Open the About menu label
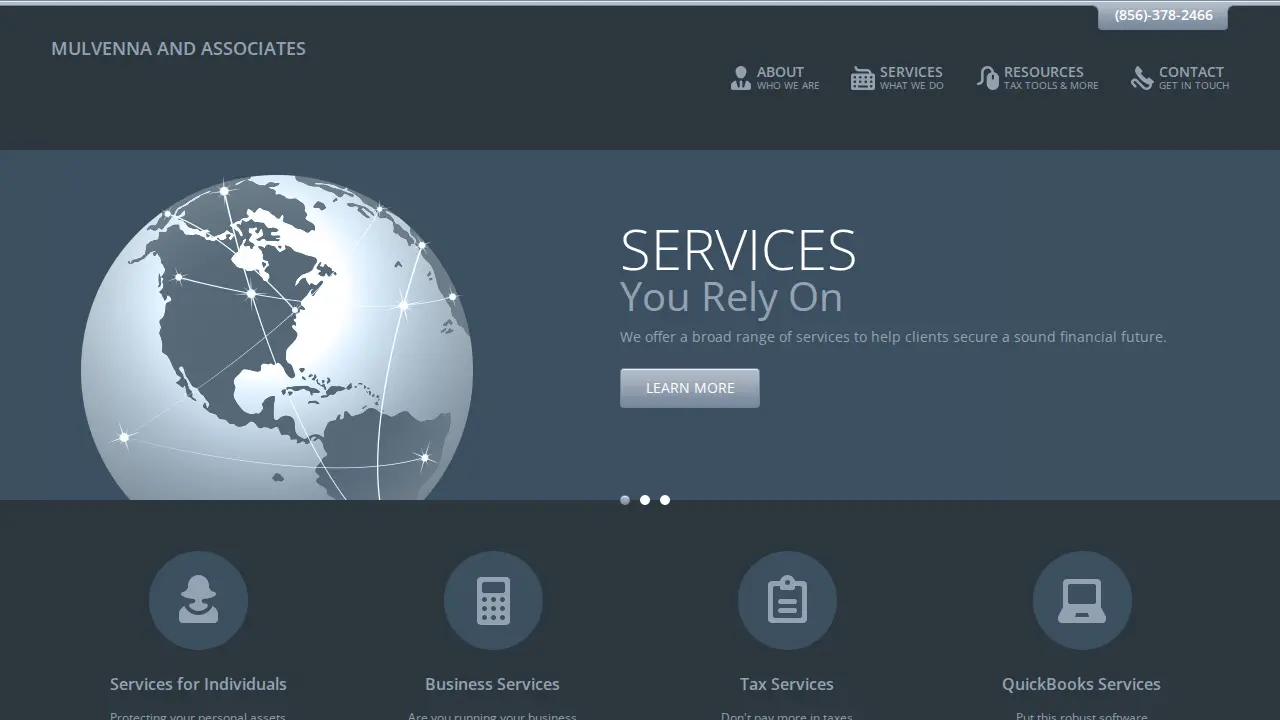 [780, 72]
